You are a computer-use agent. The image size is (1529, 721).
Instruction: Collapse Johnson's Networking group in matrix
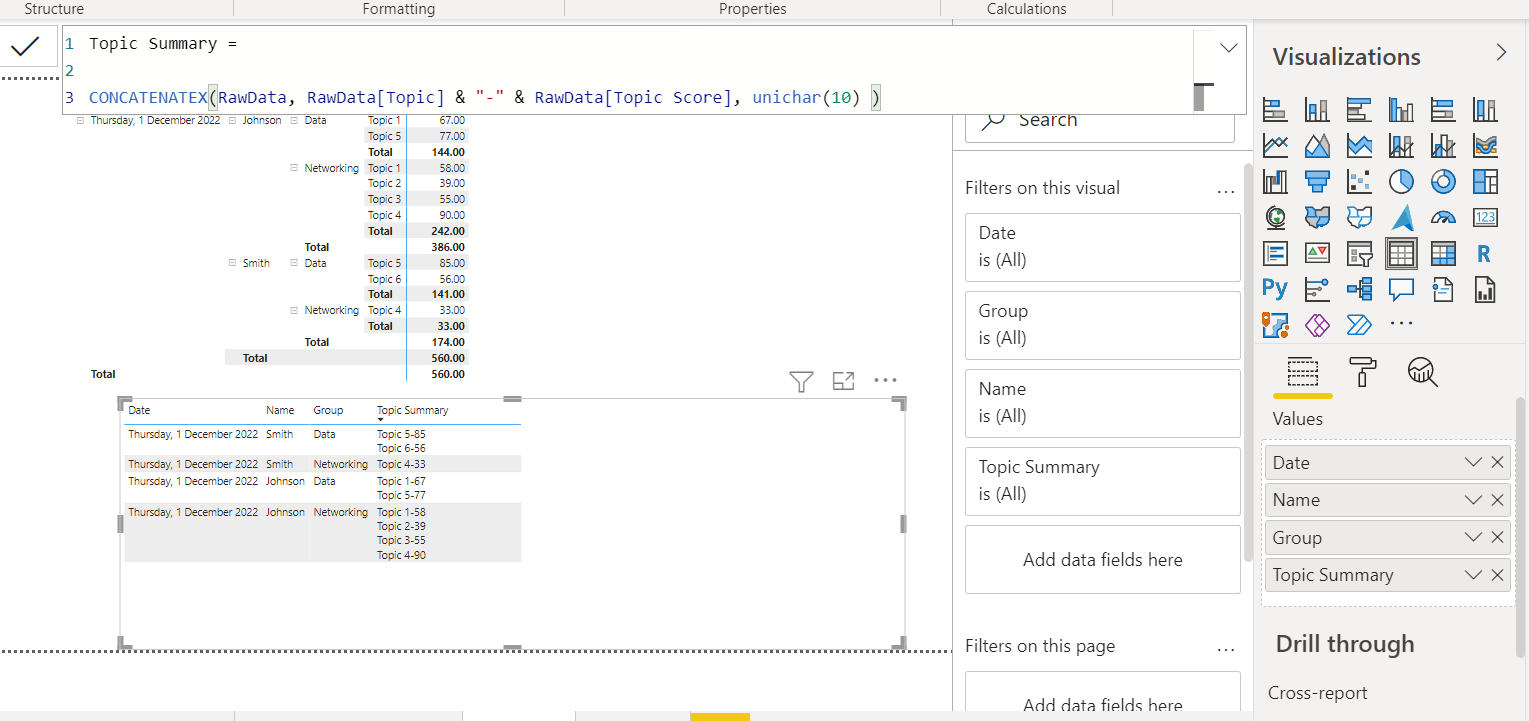point(294,168)
